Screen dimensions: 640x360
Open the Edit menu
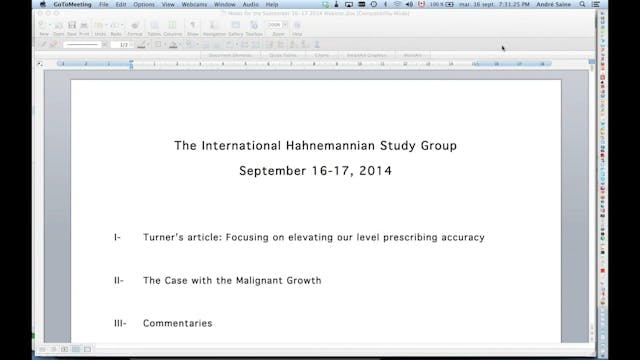click(121, 4)
